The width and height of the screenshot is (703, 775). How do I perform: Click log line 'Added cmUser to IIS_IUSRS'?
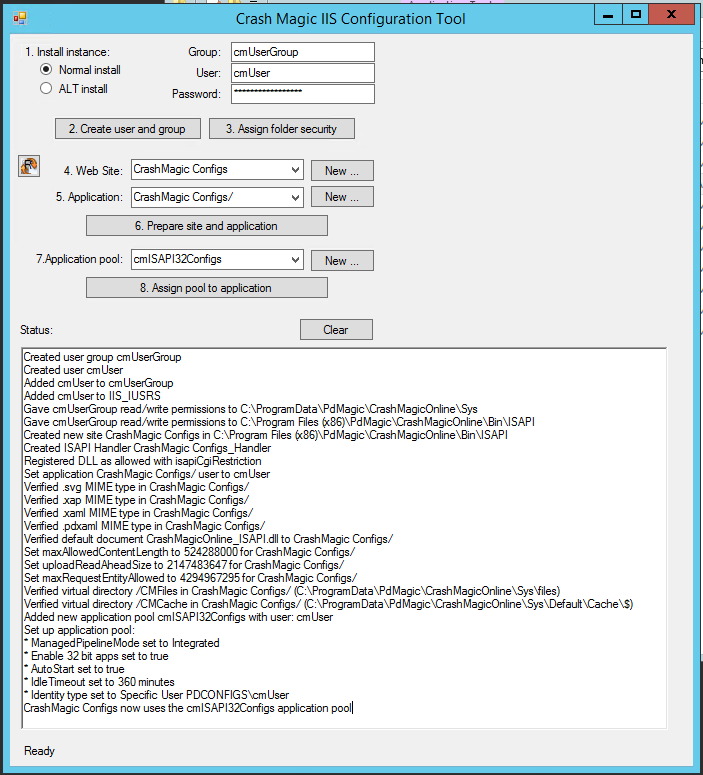(x=92, y=396)
